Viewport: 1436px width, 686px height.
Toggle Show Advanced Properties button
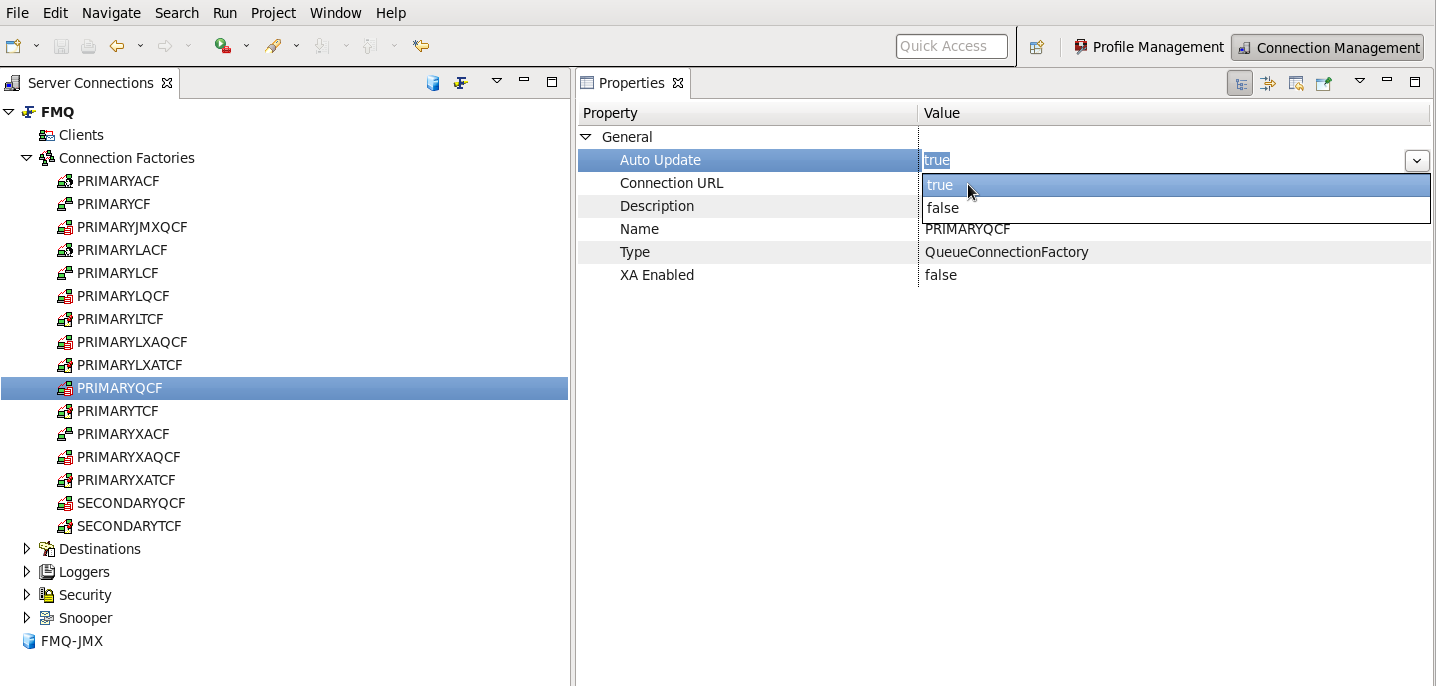(1268, 84)
